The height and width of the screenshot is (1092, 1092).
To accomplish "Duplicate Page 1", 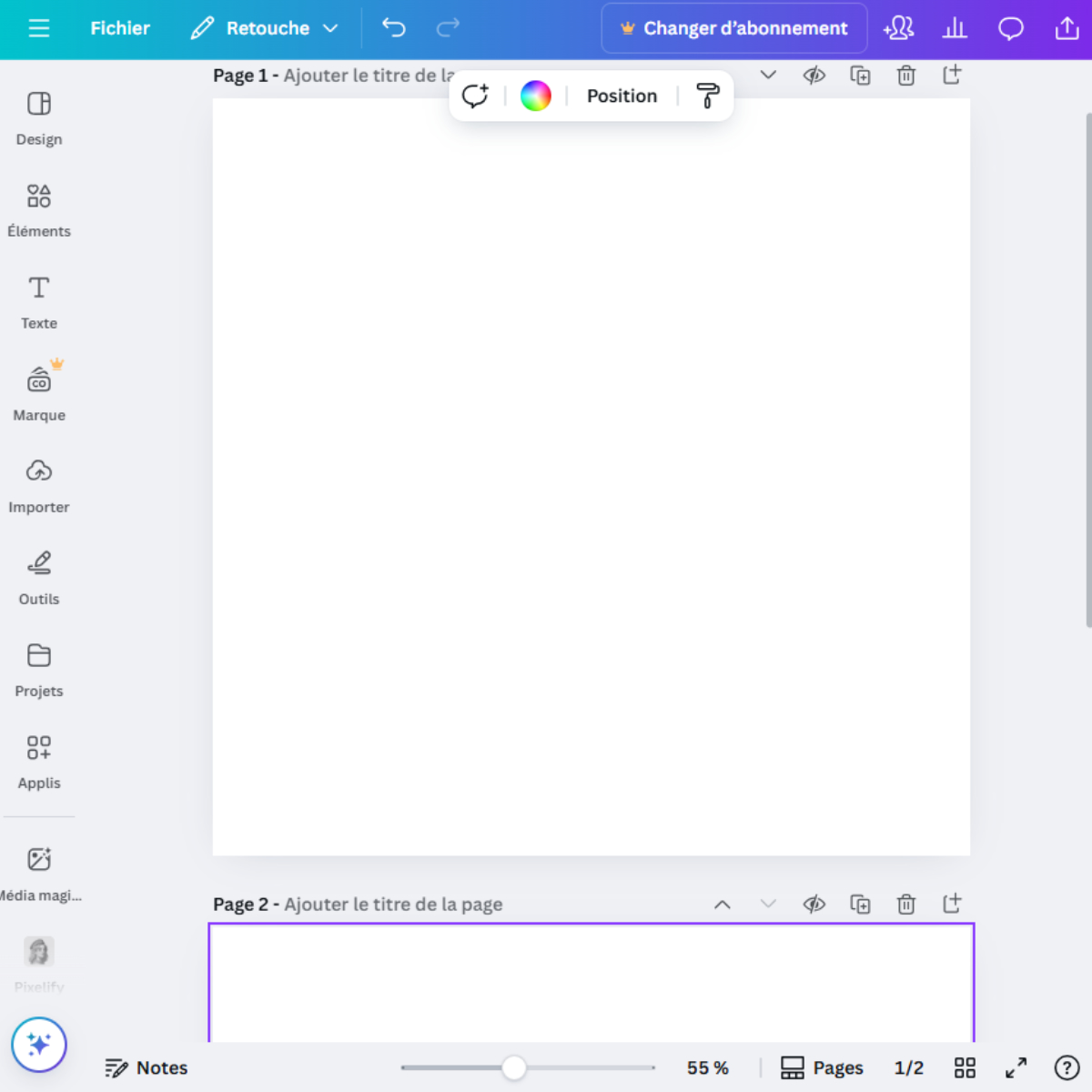I will tap(860, 75).
